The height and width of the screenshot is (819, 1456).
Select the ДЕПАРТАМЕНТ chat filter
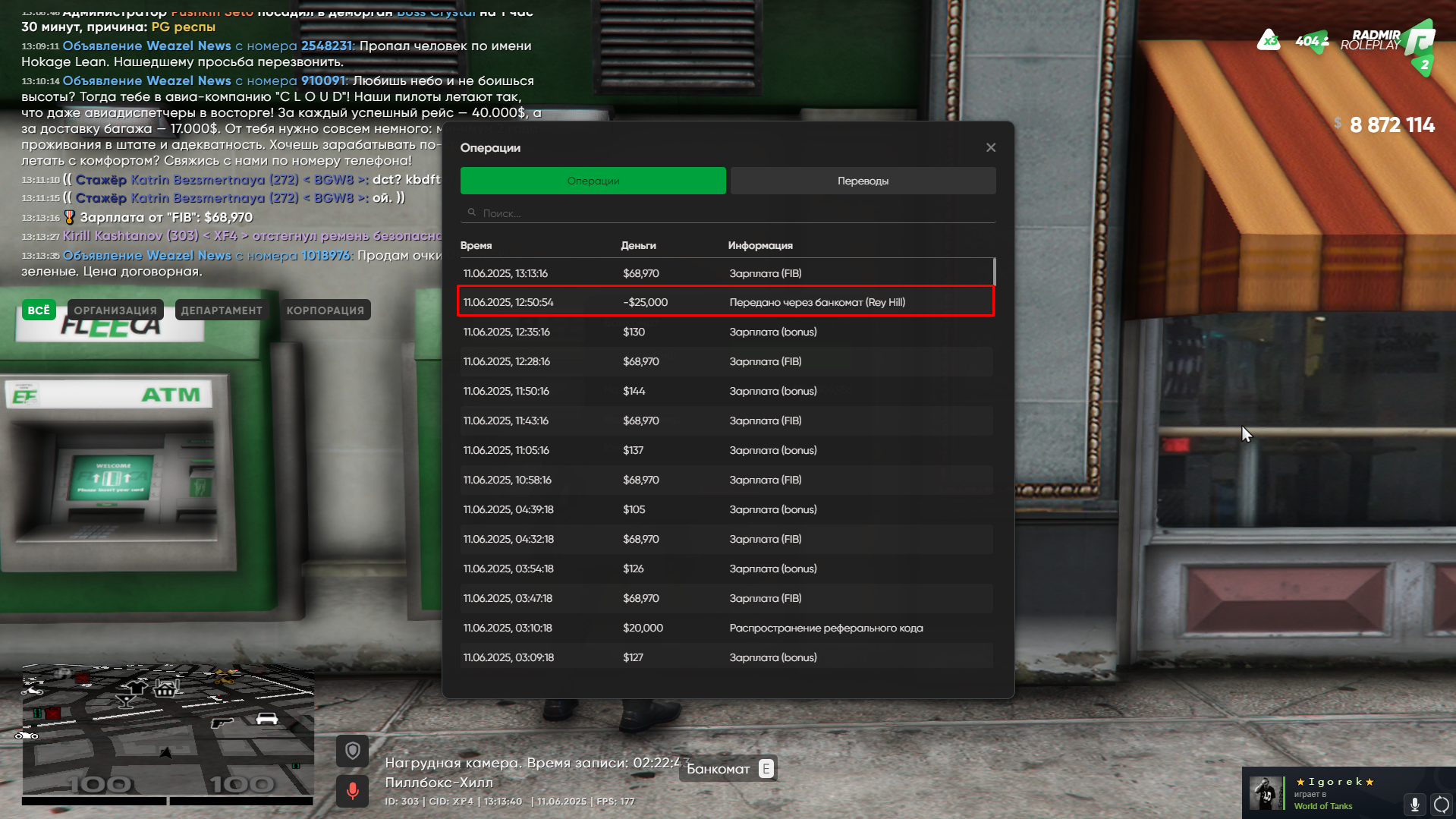point(222,310)
